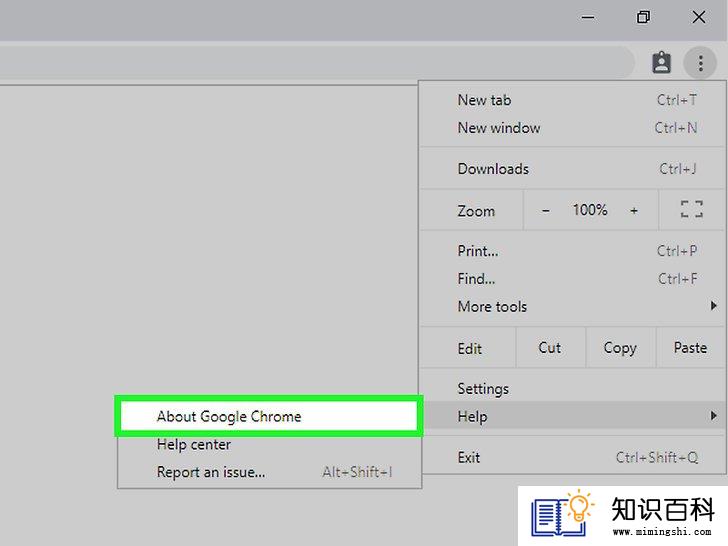Select Report an issue... option
Viewport: 728px width, 546px height.
269,472
